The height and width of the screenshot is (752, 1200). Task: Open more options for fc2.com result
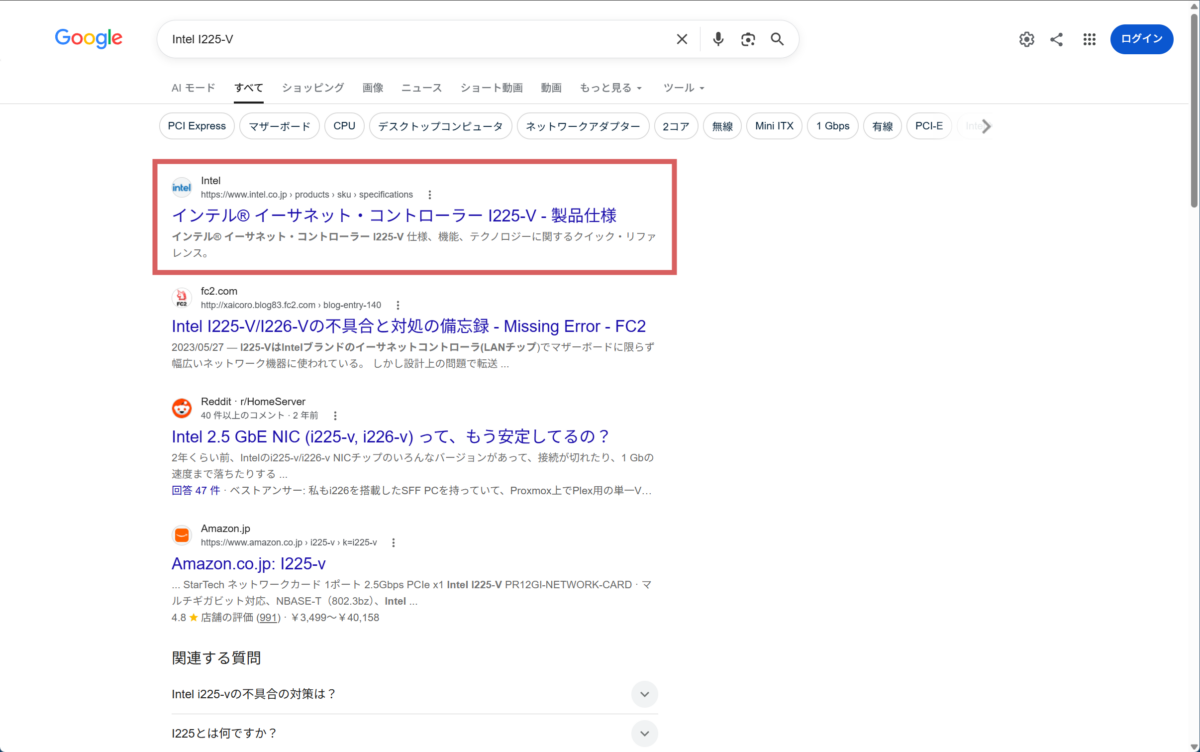coord(398,305)
